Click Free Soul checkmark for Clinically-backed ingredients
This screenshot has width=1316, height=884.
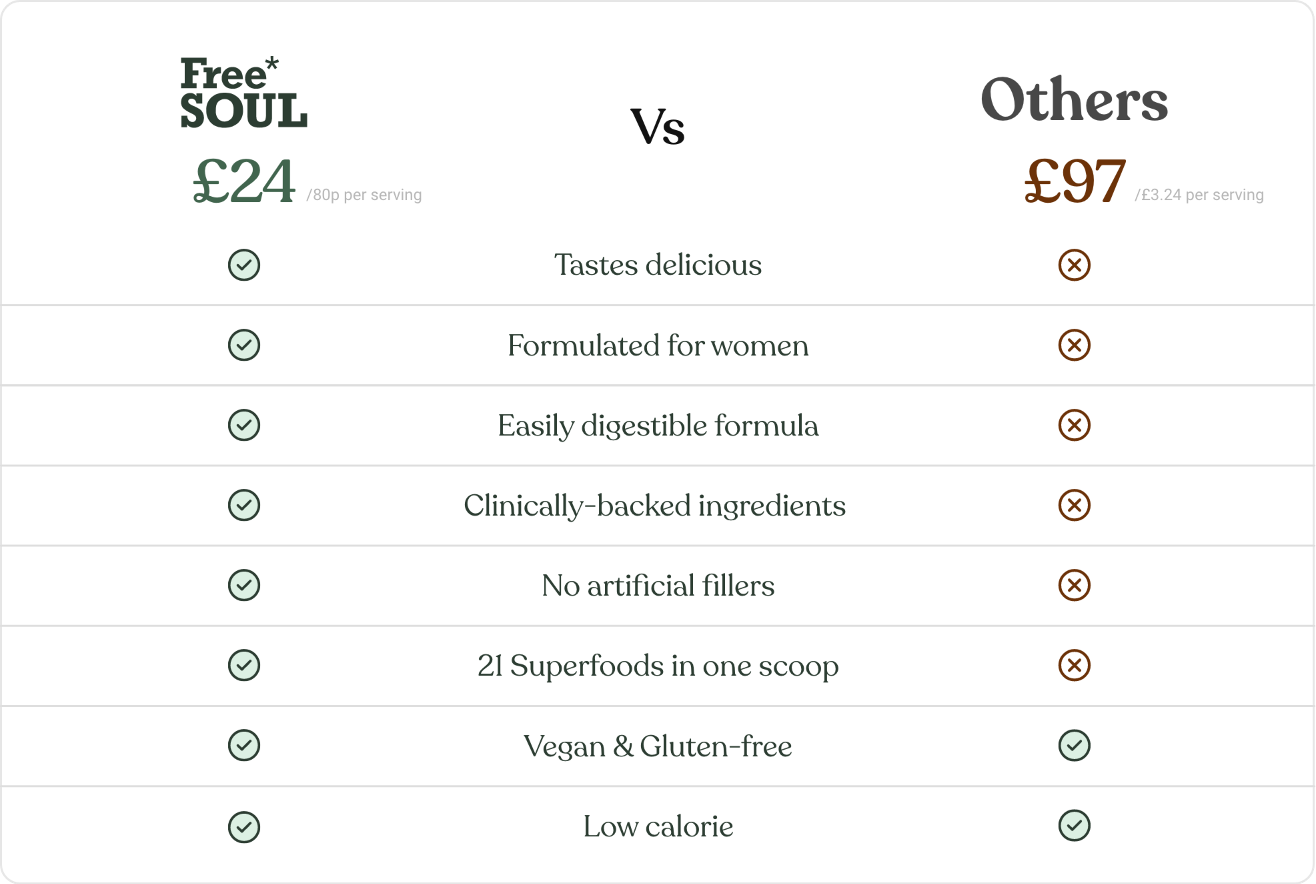pos(244,505)
